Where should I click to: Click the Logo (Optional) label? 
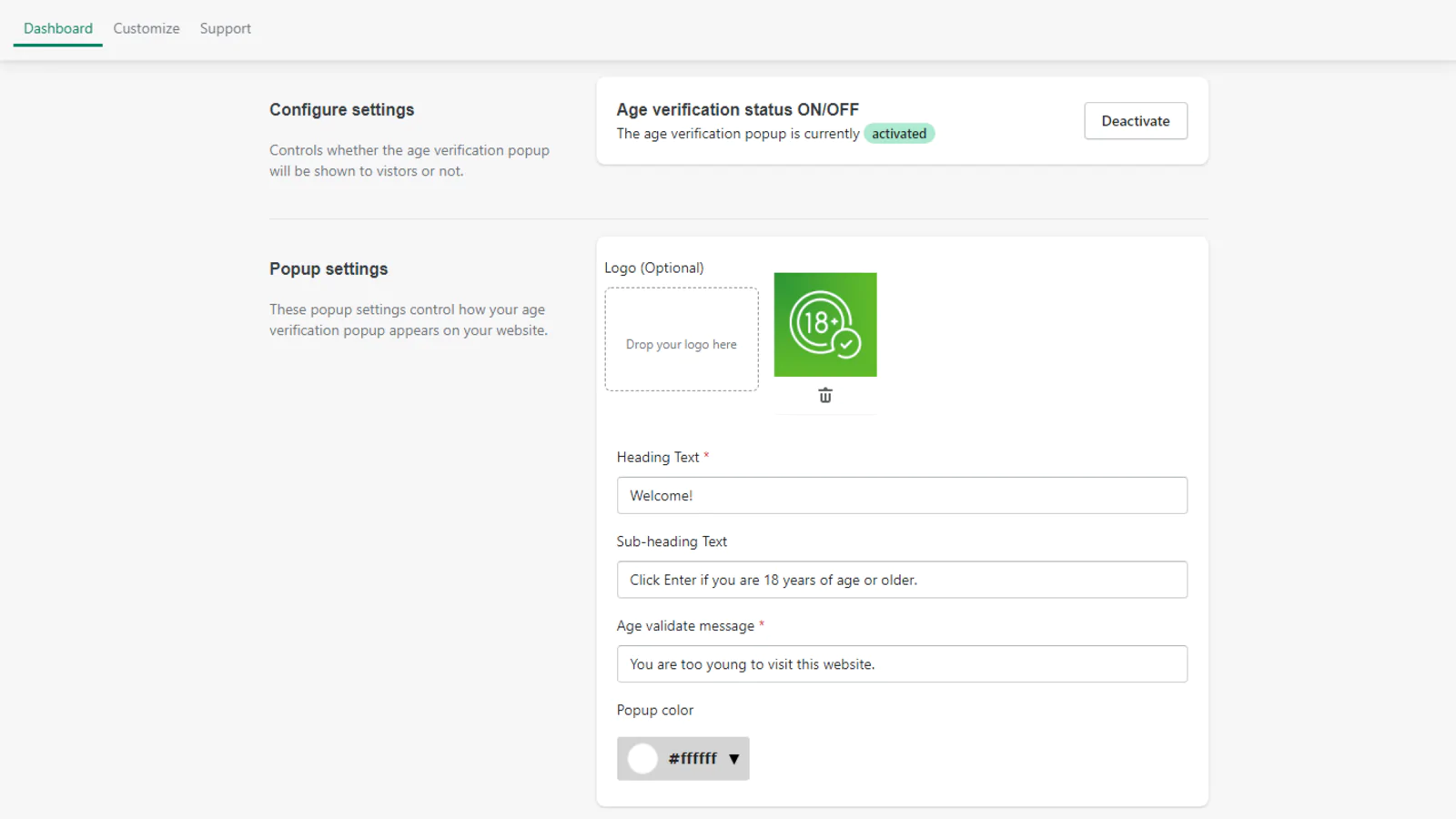click(653, 268)
